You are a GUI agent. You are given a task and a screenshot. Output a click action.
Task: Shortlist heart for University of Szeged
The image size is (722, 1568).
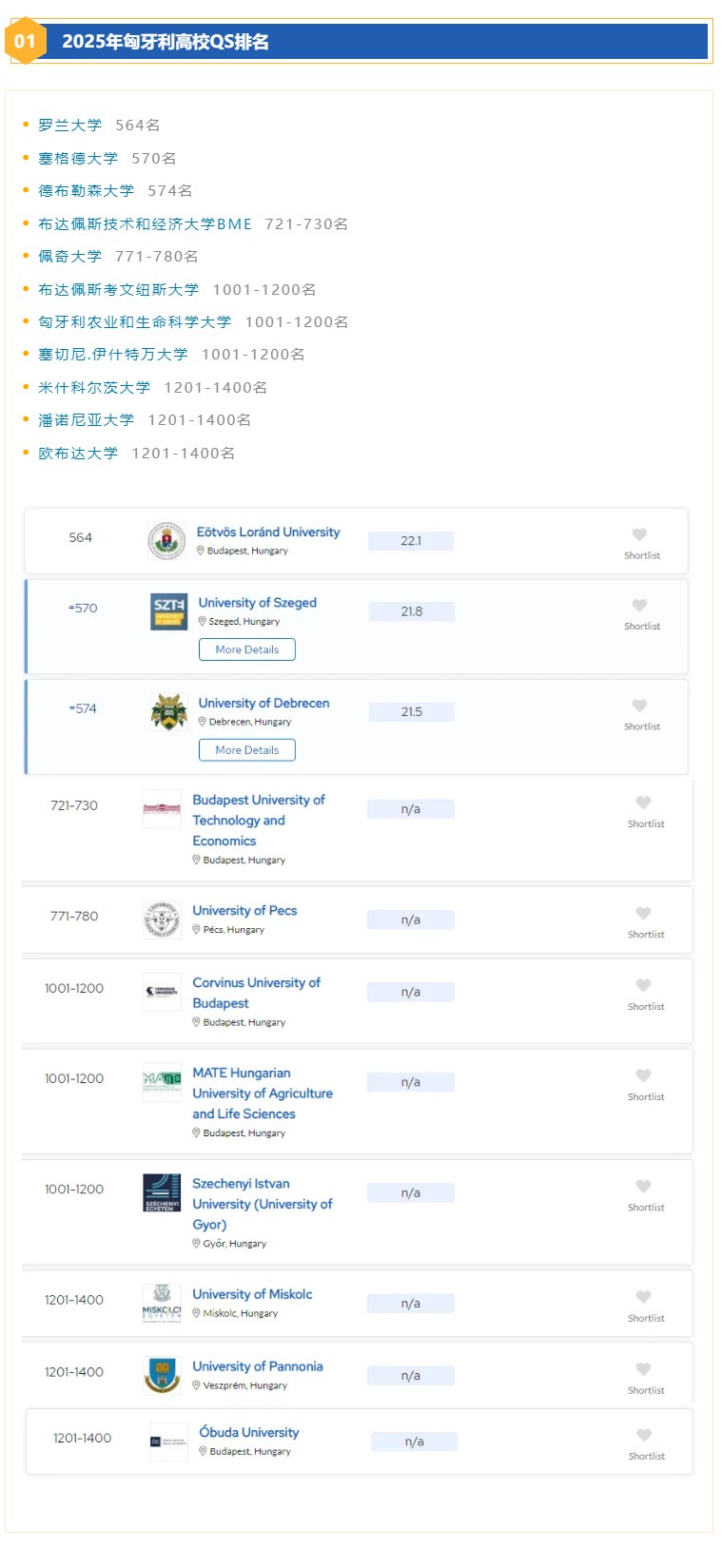coord(639,606)
